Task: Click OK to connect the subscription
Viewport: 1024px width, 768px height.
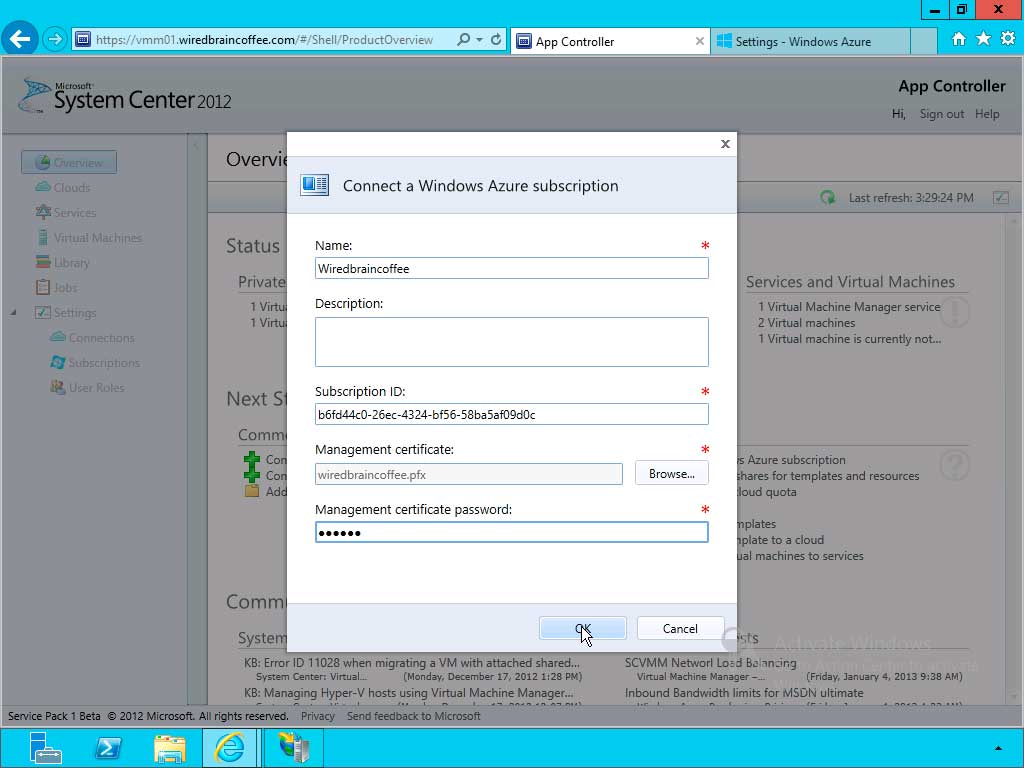Action: 583,628
